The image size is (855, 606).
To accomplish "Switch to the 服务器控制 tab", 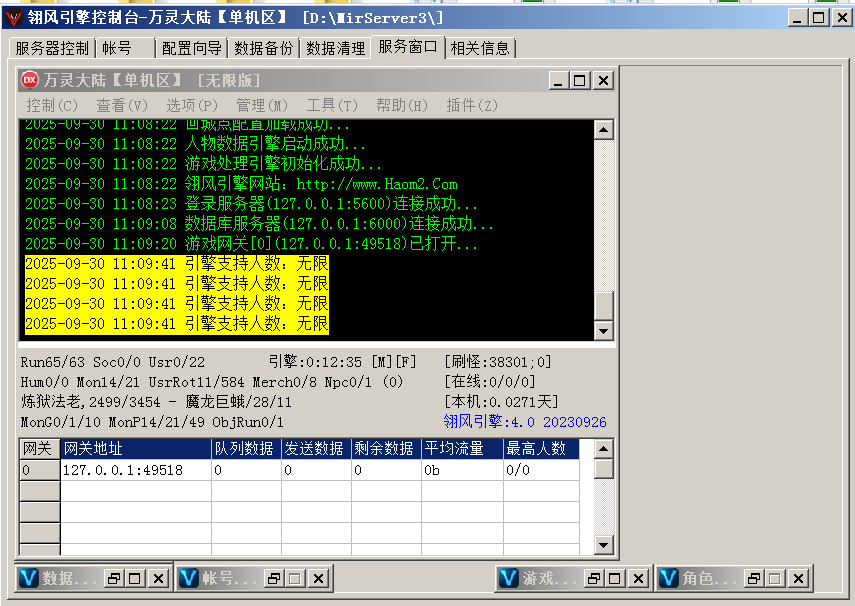I will point(52,47).
